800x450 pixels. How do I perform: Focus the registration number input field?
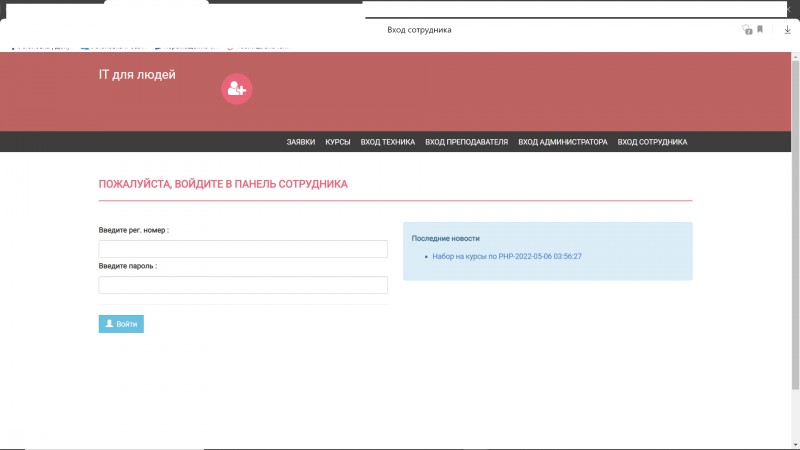click(x=243, y=249)
